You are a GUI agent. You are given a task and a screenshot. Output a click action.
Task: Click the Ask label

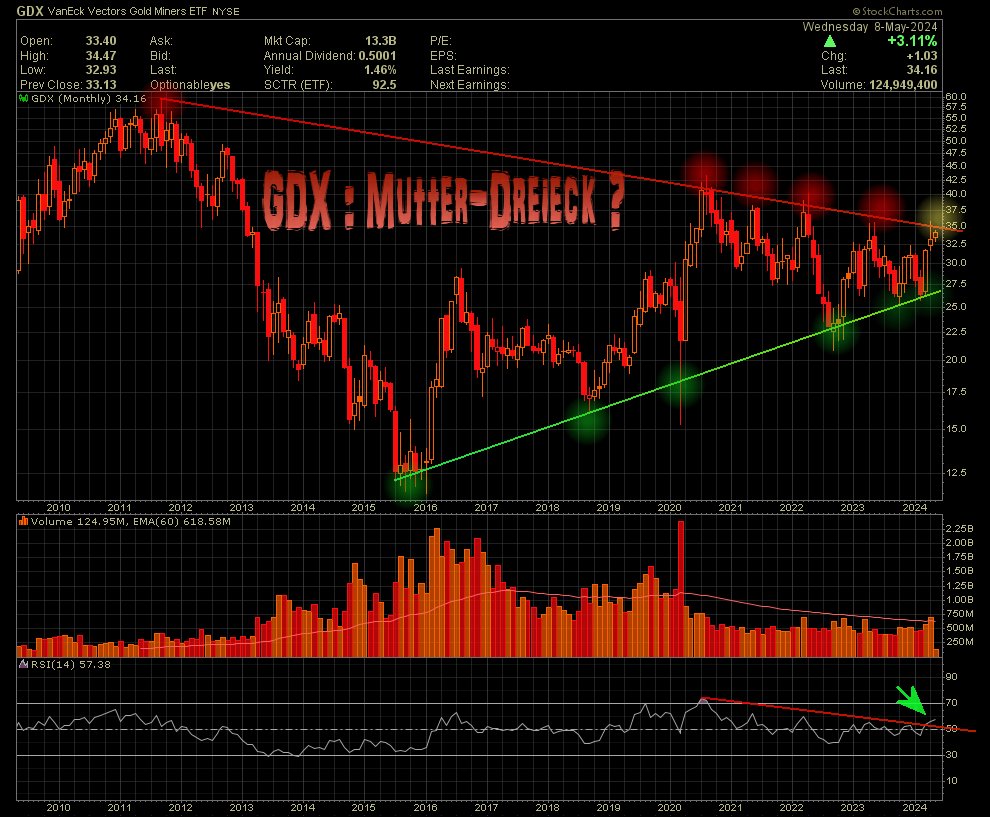coord(161,41)
